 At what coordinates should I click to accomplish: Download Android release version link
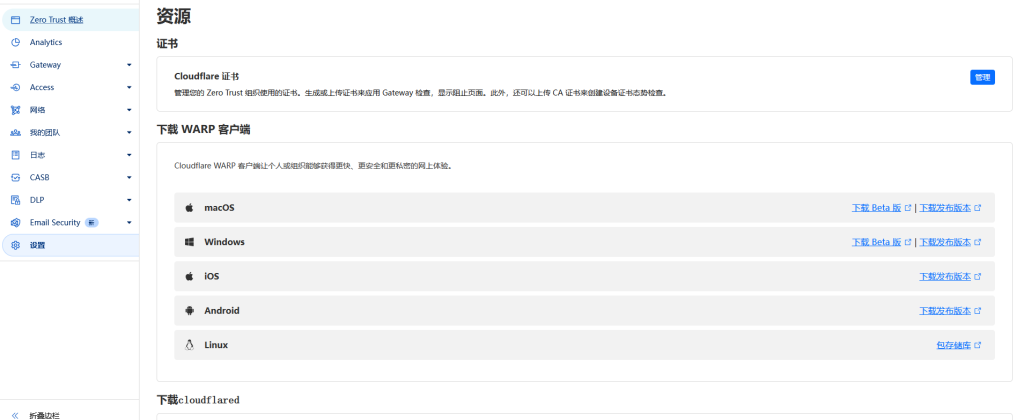[945, 311]
